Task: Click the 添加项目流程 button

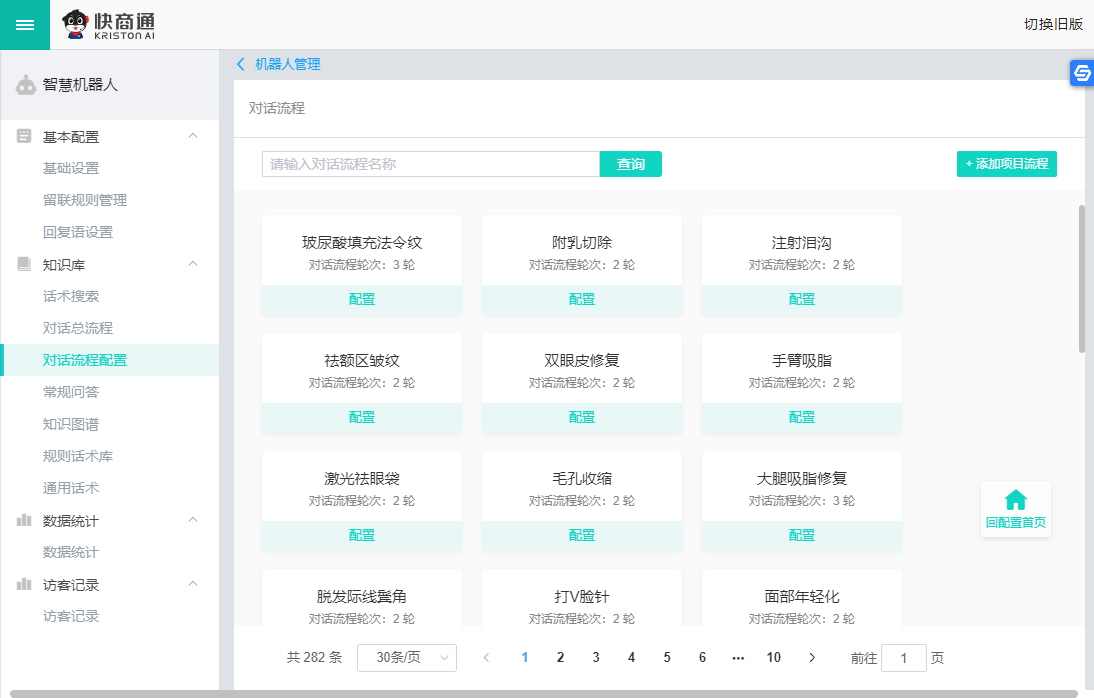Action: click(1006, 164)
